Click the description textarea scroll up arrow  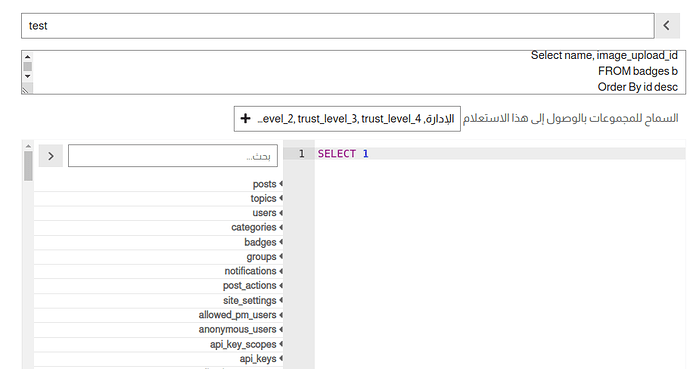click(x=27, y=57)
